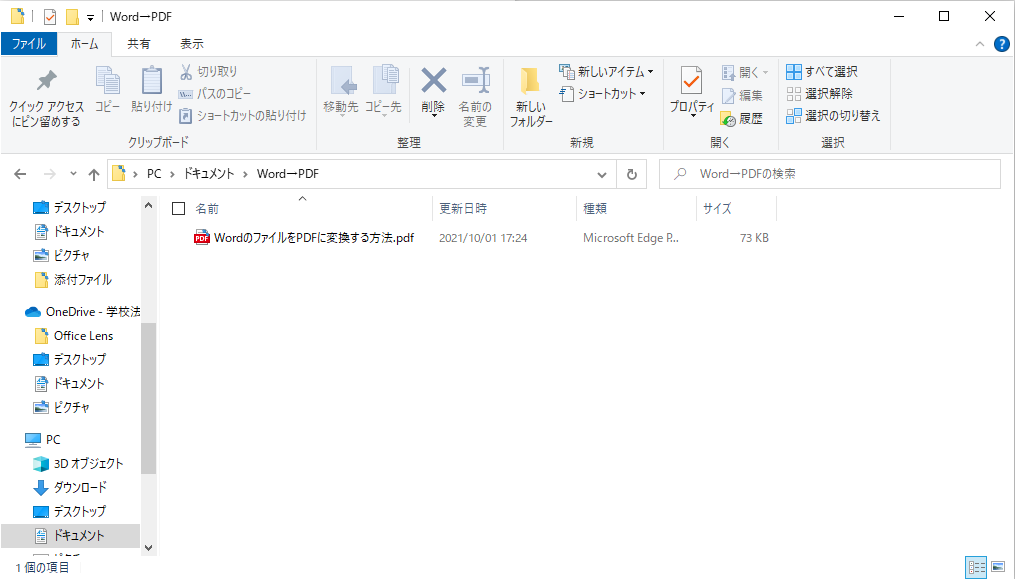This screenshot has height=579, width=1015.
Task: Click the Paste clipboard icon
Action: click(151, 89)
